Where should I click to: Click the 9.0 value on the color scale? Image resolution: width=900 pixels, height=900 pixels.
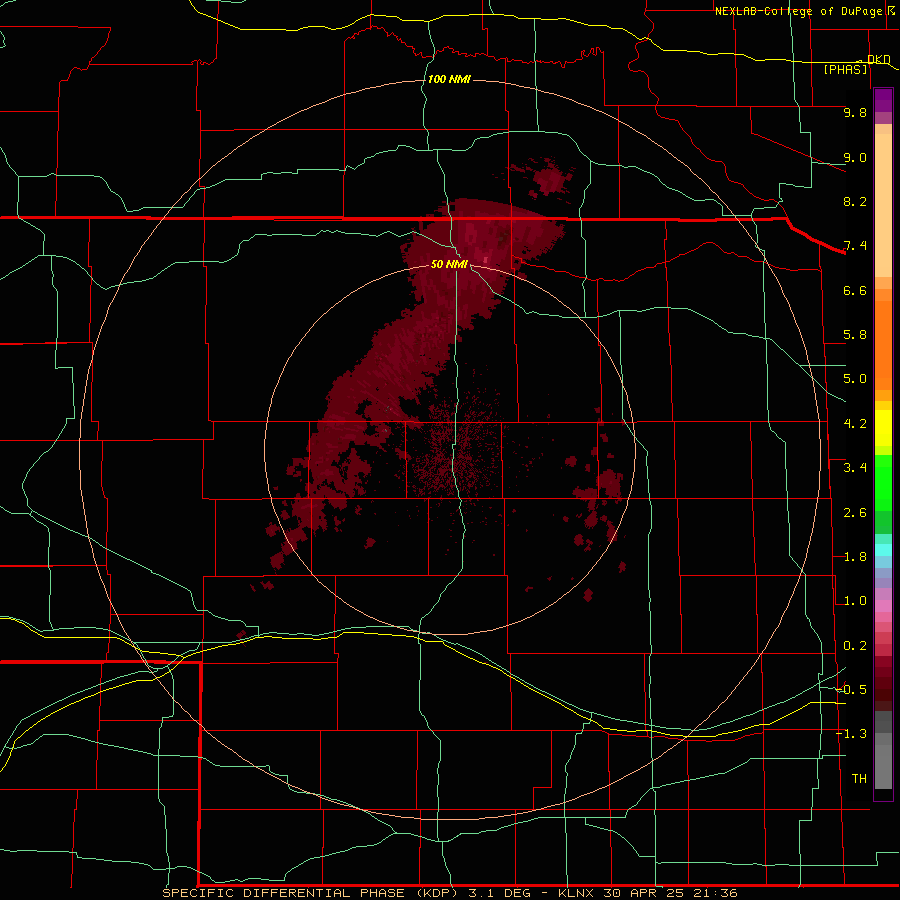855,157
